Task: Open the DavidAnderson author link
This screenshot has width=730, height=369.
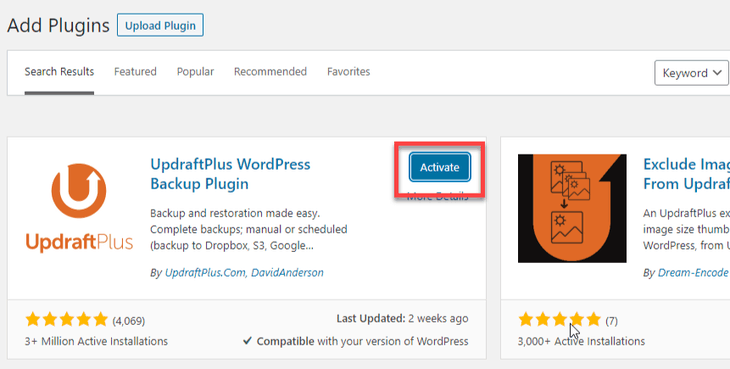Action: pyautogui.click(x=287, y=273)
